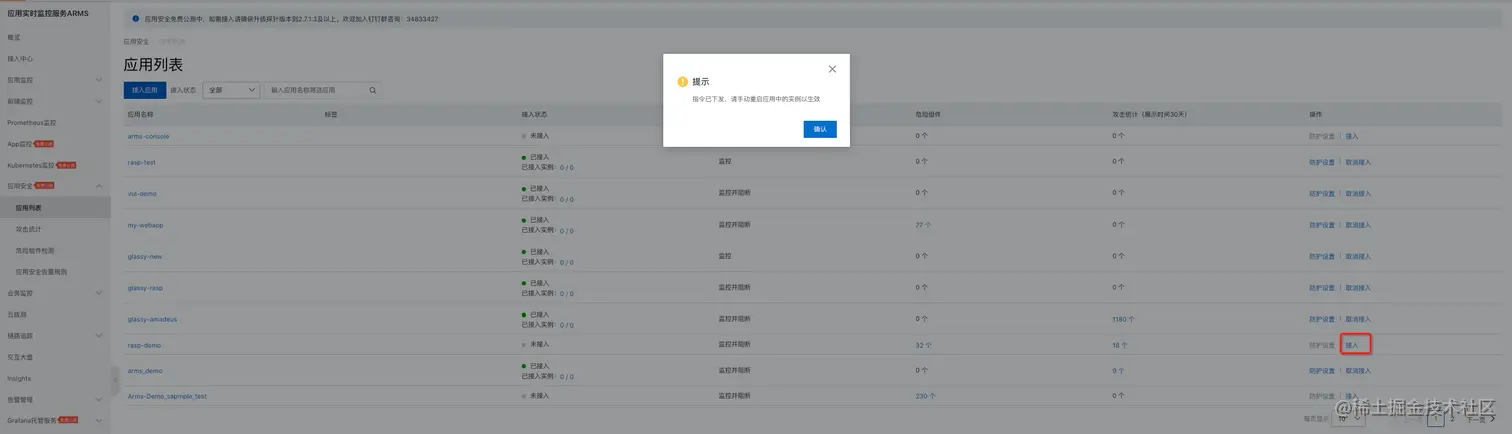This screenshot has width=1512, height=434.
Task: Click 230 个 dangerous components for Arms-Demo_sapmple_test
Action: point(925,396)
